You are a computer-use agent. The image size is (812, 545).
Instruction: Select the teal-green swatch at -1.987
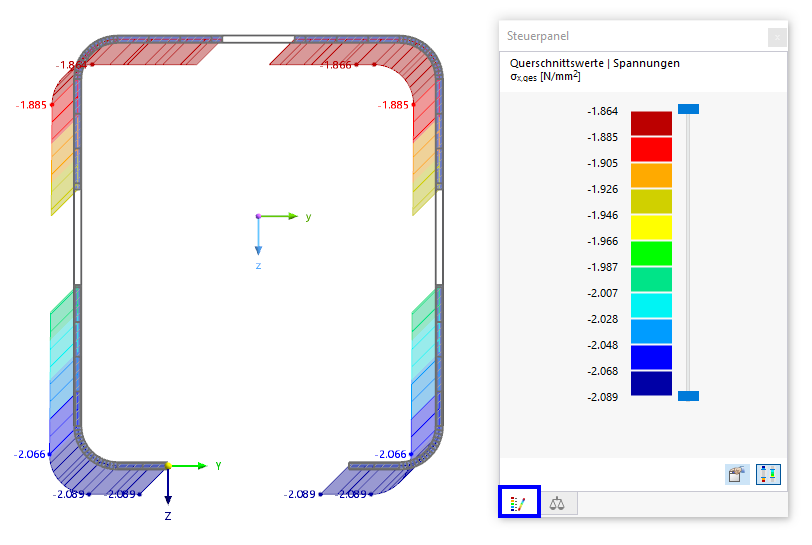click(651, 279)
